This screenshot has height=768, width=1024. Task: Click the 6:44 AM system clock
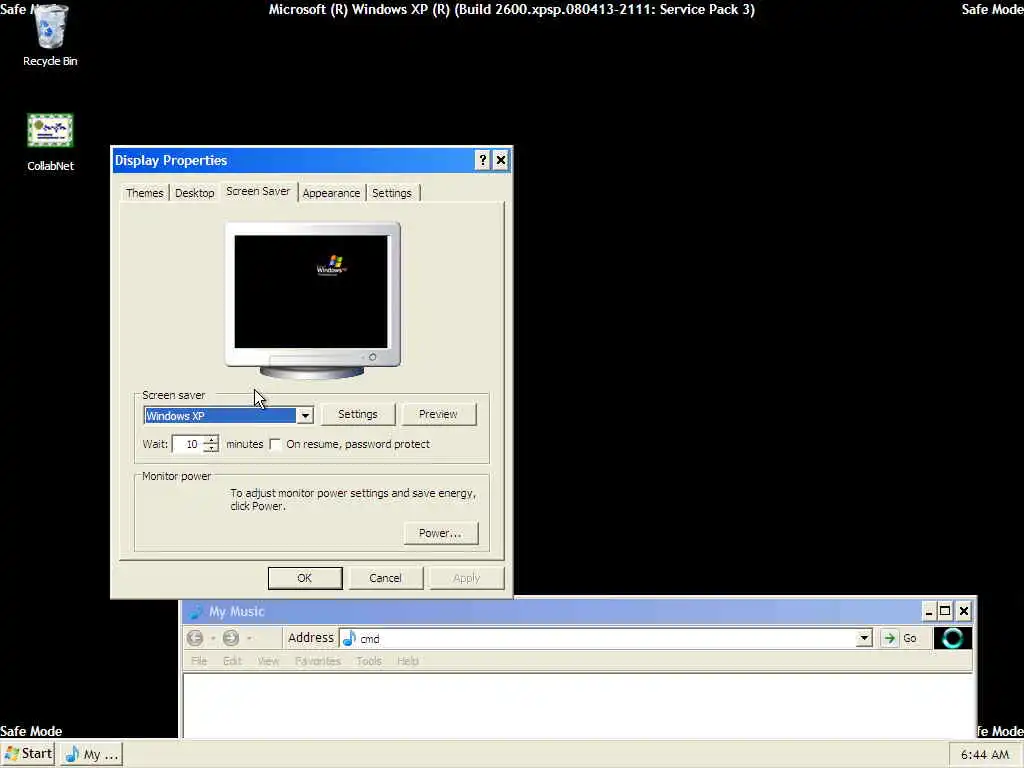985,754
